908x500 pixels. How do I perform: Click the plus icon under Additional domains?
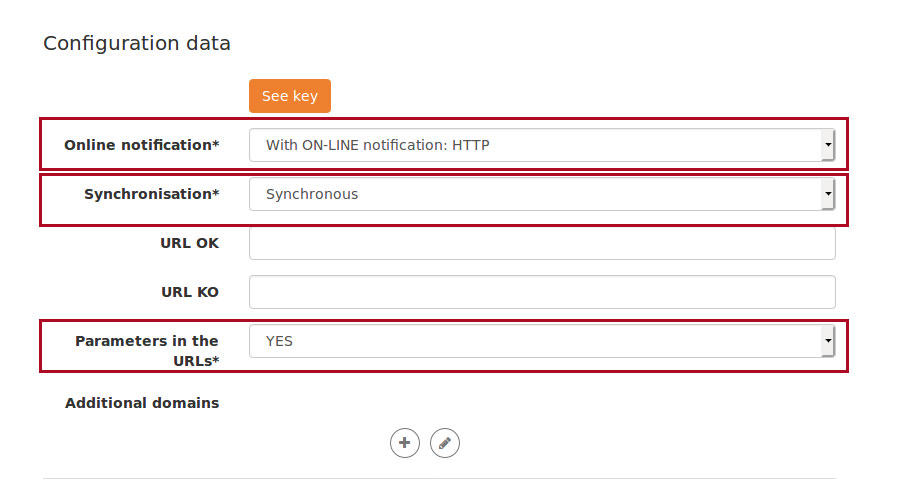[405, 443]
